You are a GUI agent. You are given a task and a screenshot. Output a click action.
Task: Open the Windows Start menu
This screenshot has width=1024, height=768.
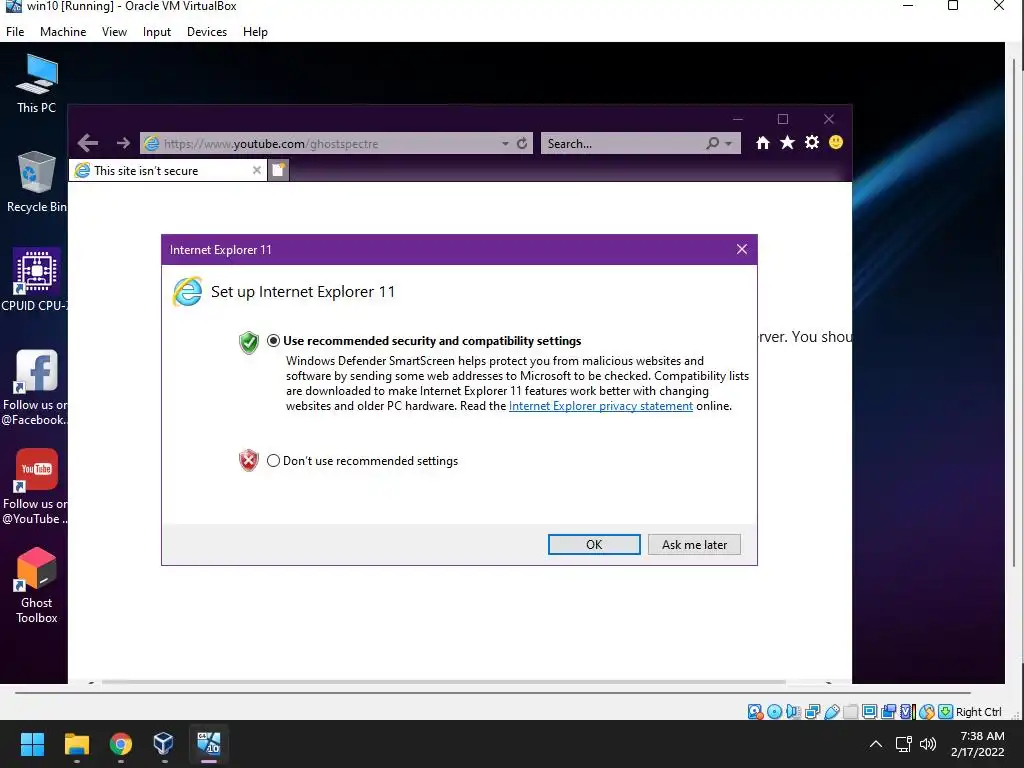32,744
